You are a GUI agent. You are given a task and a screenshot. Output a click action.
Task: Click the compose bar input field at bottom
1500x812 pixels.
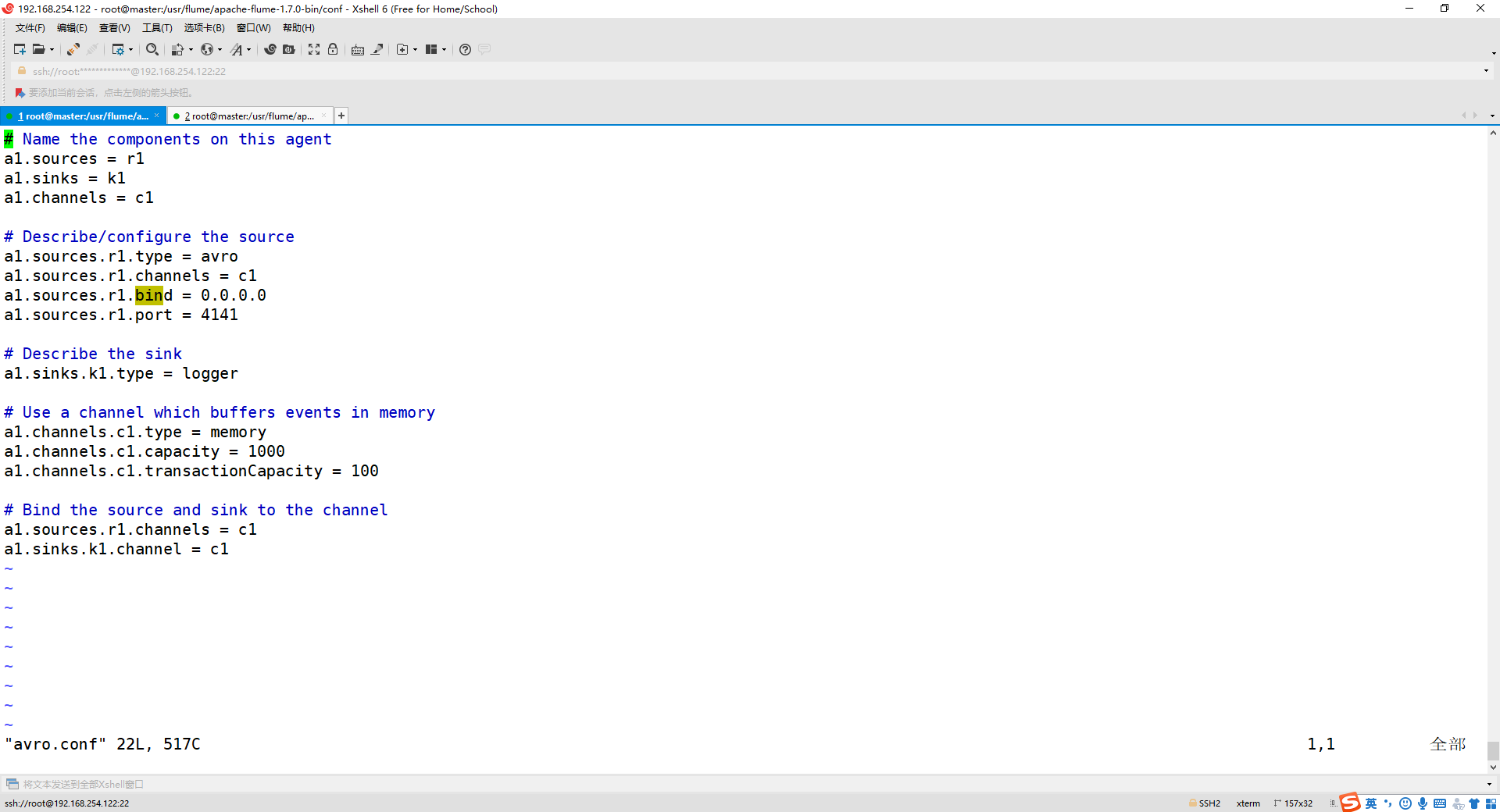click(x=750, y=784)
